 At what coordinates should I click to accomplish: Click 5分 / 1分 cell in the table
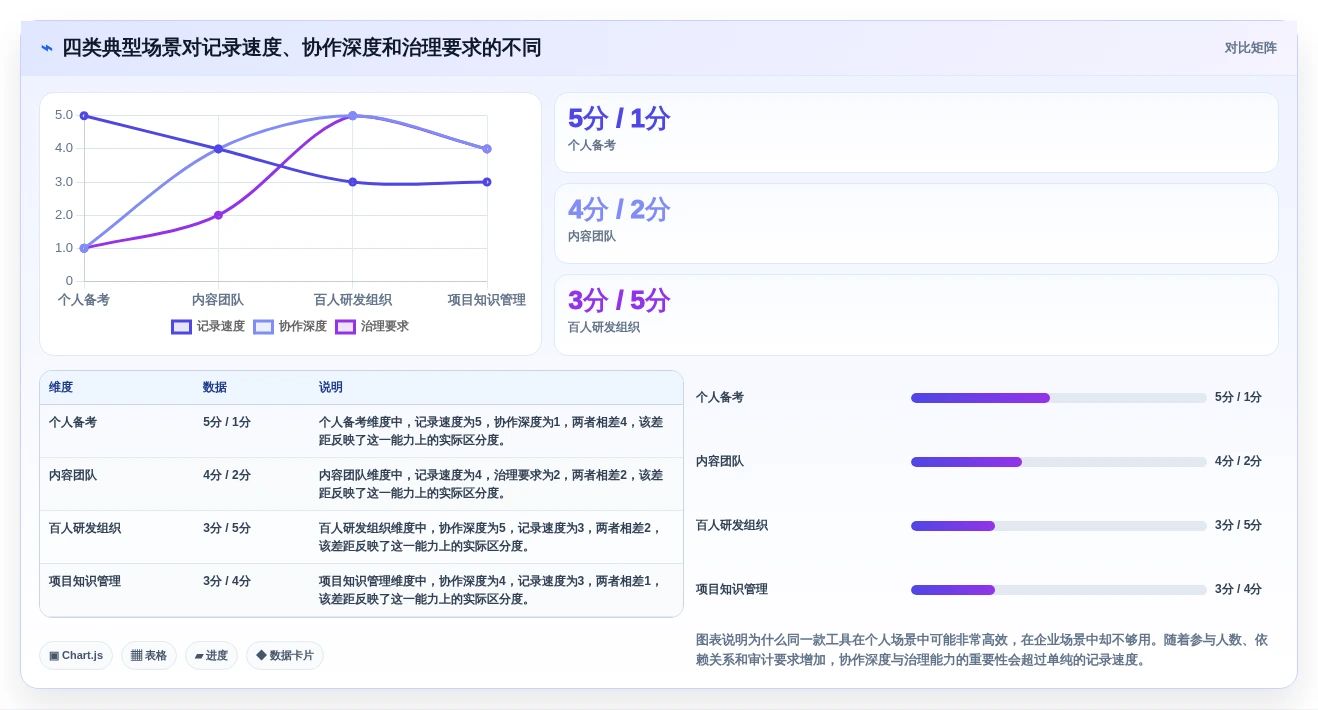pos(227,422)
